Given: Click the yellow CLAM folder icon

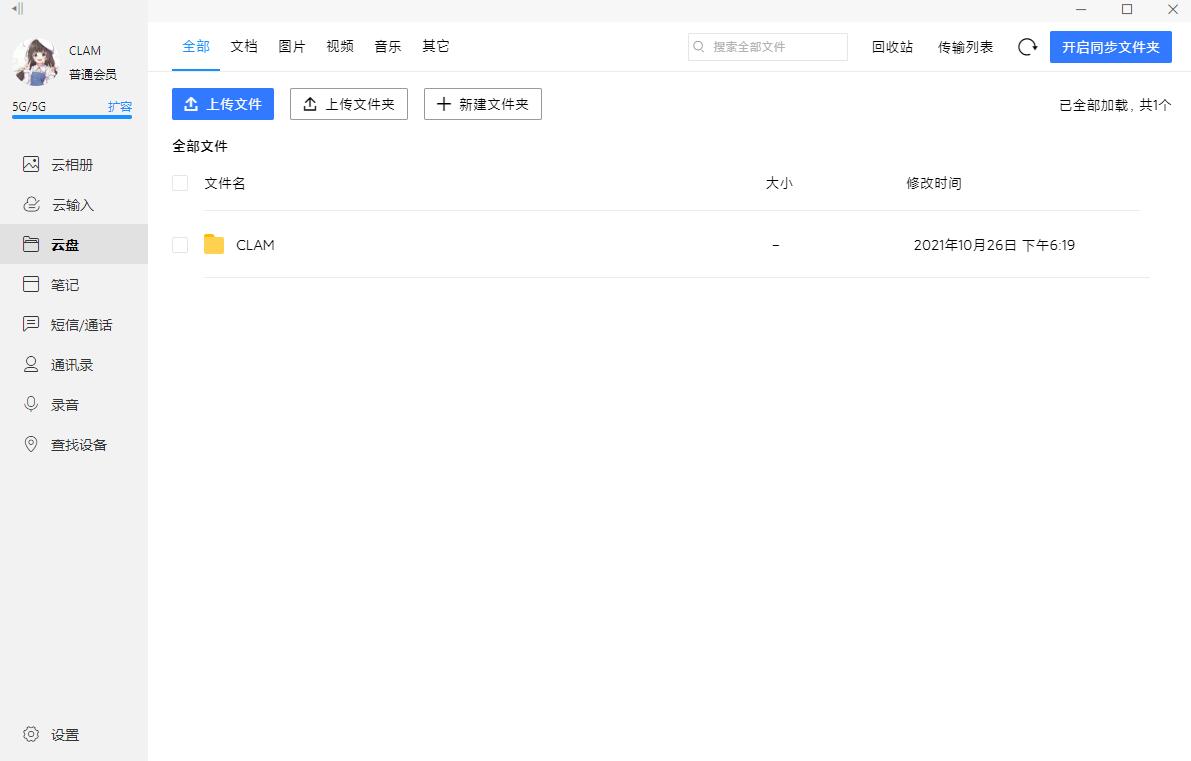Looking at the screenshot, I should pyautogui.click(x=214, y=245).
